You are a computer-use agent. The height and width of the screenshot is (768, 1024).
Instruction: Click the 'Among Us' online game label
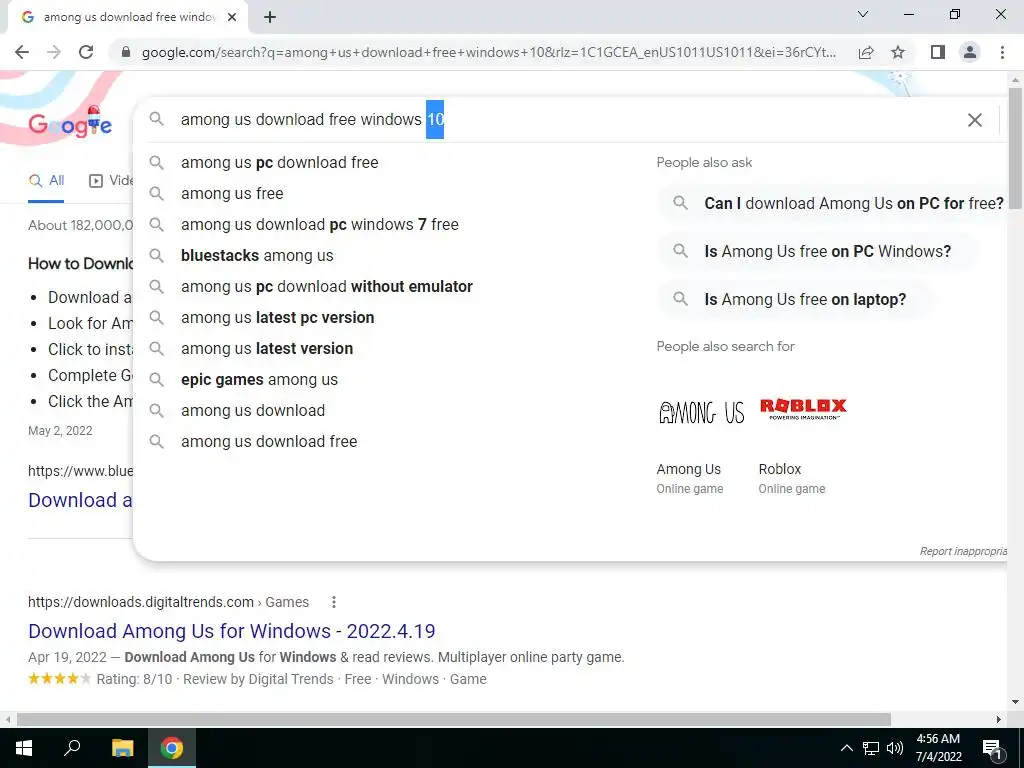(x=688, y=470)
